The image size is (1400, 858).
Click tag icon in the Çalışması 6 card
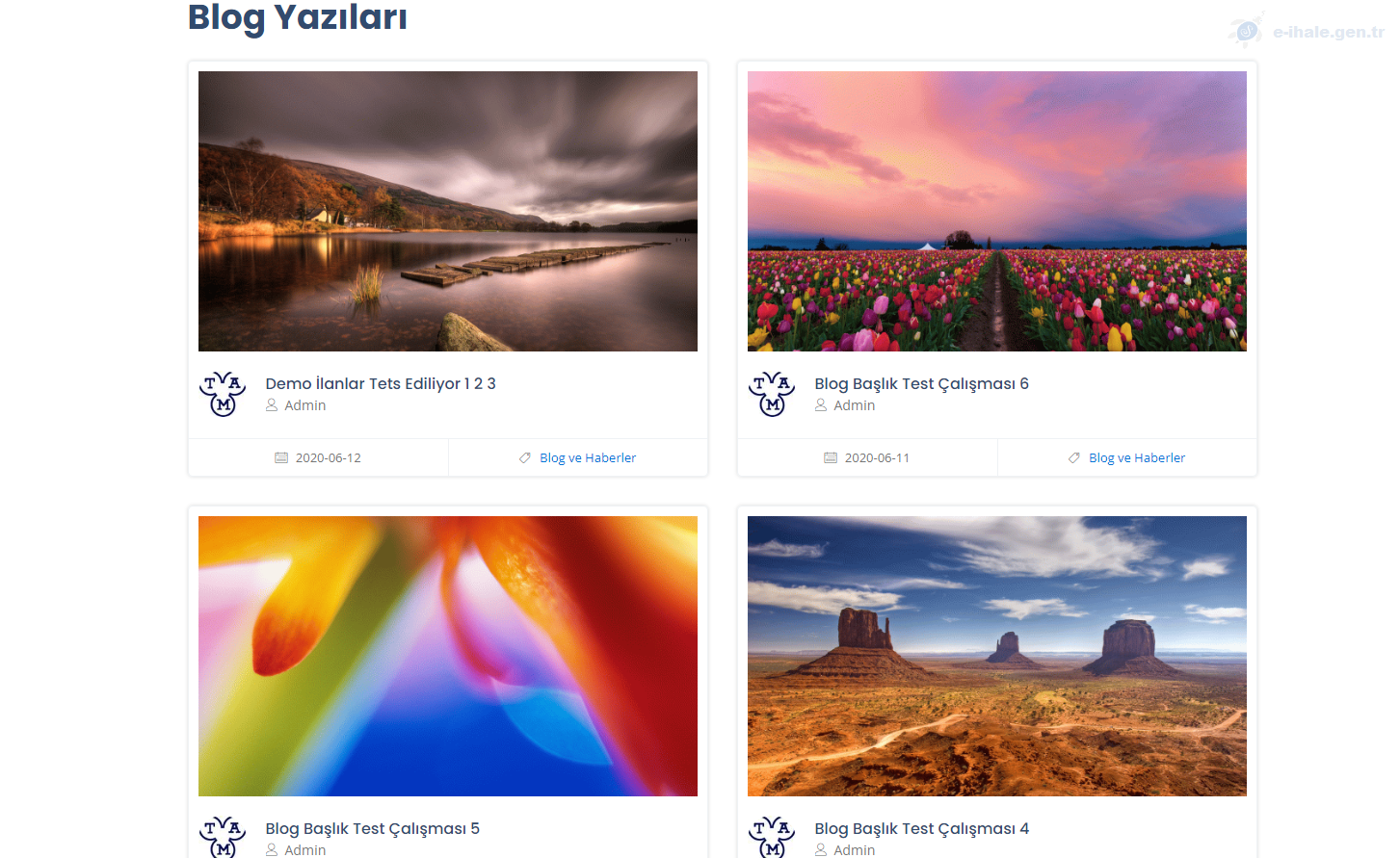[1074, 457]
